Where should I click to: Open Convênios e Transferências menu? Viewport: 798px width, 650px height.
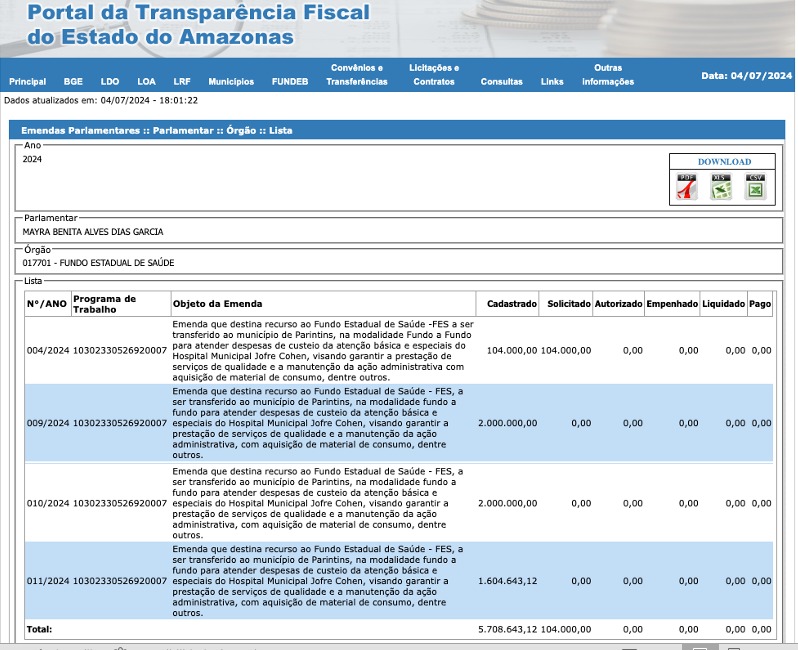357,75
